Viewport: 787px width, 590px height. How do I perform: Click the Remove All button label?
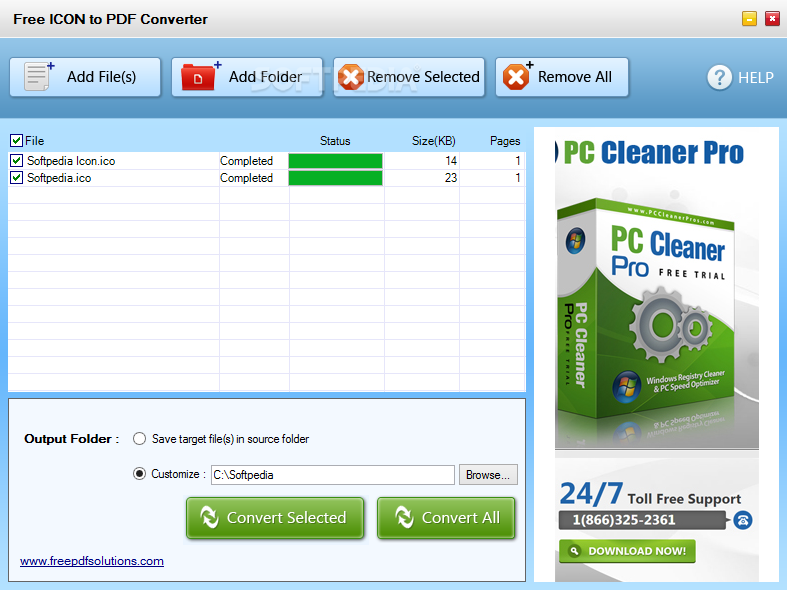tap(575, 77)
